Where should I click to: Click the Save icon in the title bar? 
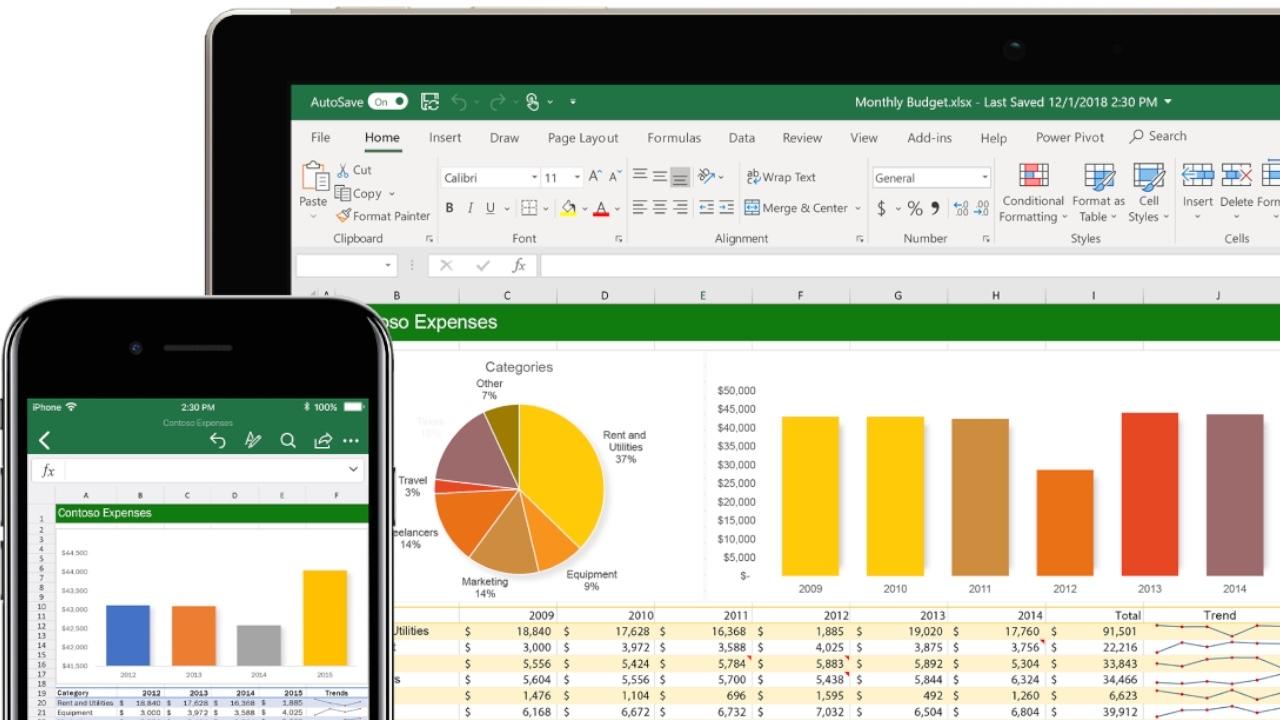(x=430, y=102)
